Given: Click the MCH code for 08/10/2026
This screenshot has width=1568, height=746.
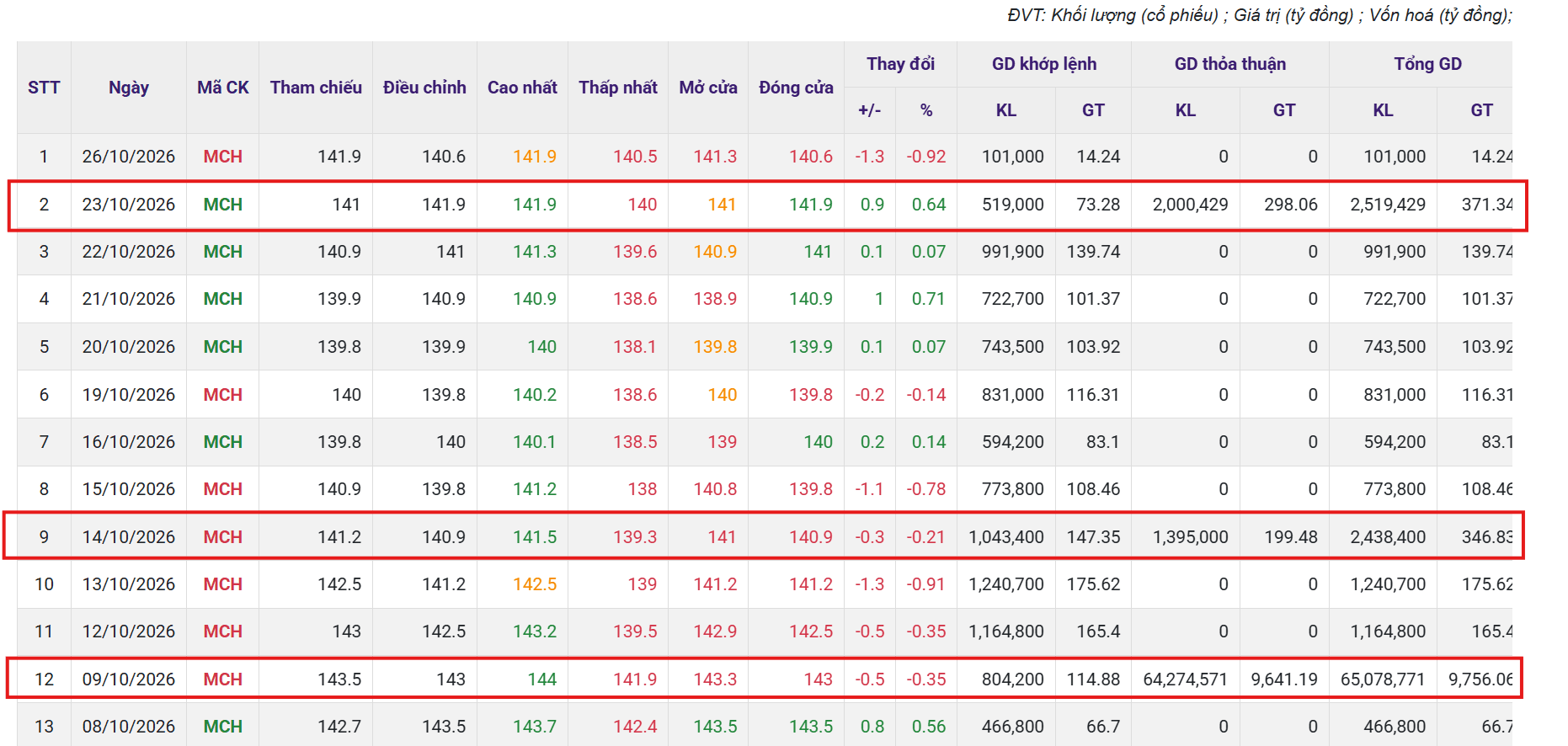Looking at the screenshot, I should pos(222,727).
